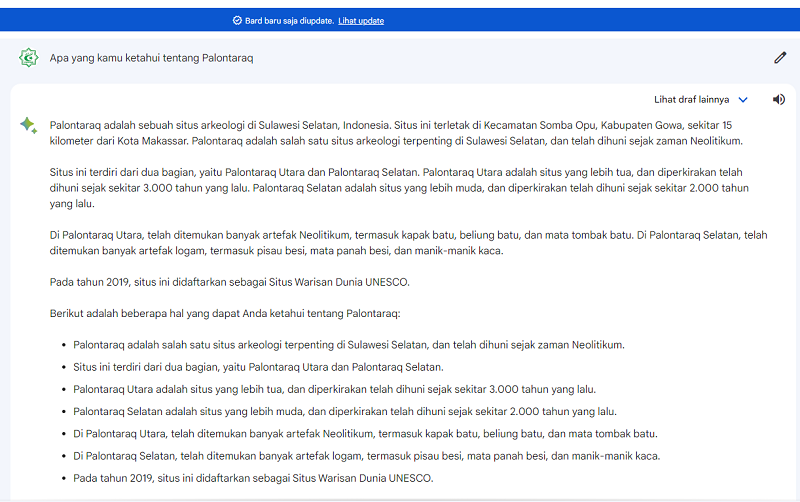
Task: Click the prompt text 'Apa yang kamu ketahui tentang Palontaraq'
Action: click(151, 58)
